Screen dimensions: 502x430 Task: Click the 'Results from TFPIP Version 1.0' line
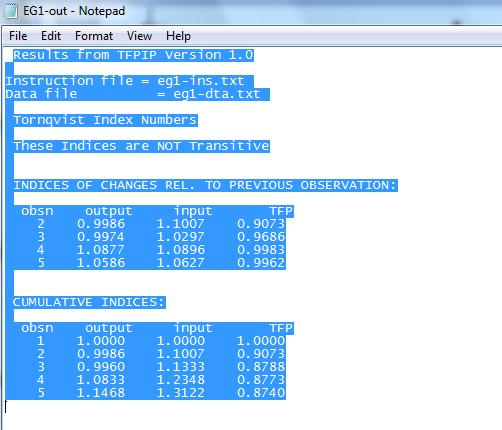pyautogui.click(x=133, y=55)
